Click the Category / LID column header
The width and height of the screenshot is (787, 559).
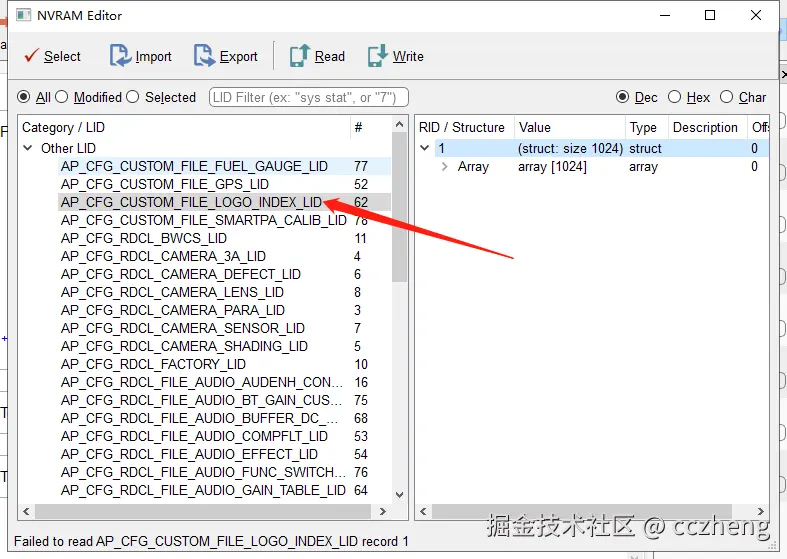(184, 127)
